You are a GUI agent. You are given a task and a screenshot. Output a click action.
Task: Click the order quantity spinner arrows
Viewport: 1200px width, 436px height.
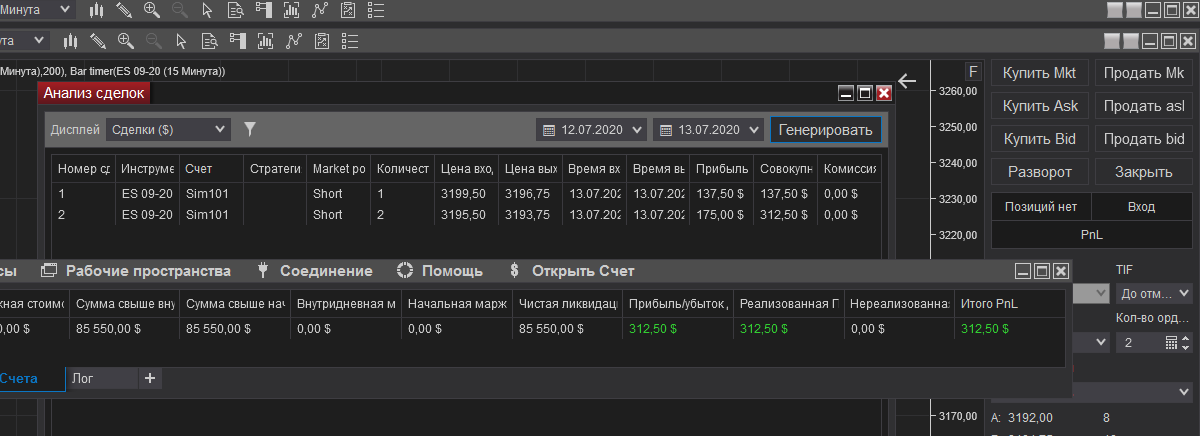(1187, 342)
